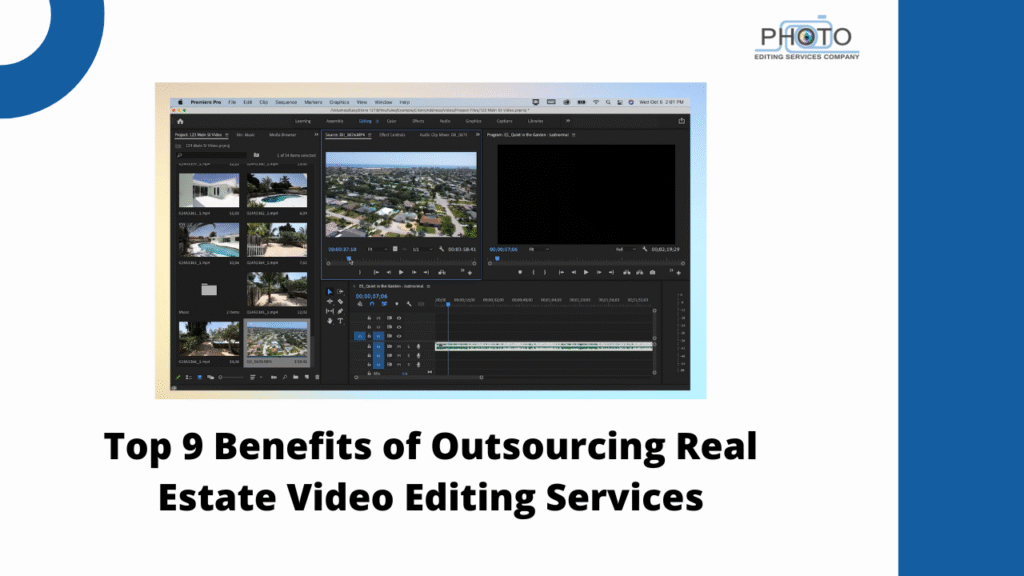Image resolution: width=1024 pixels, height=576 pixels.
Task: Toggle Snap magnet in timeline
Action: [372, 304]
